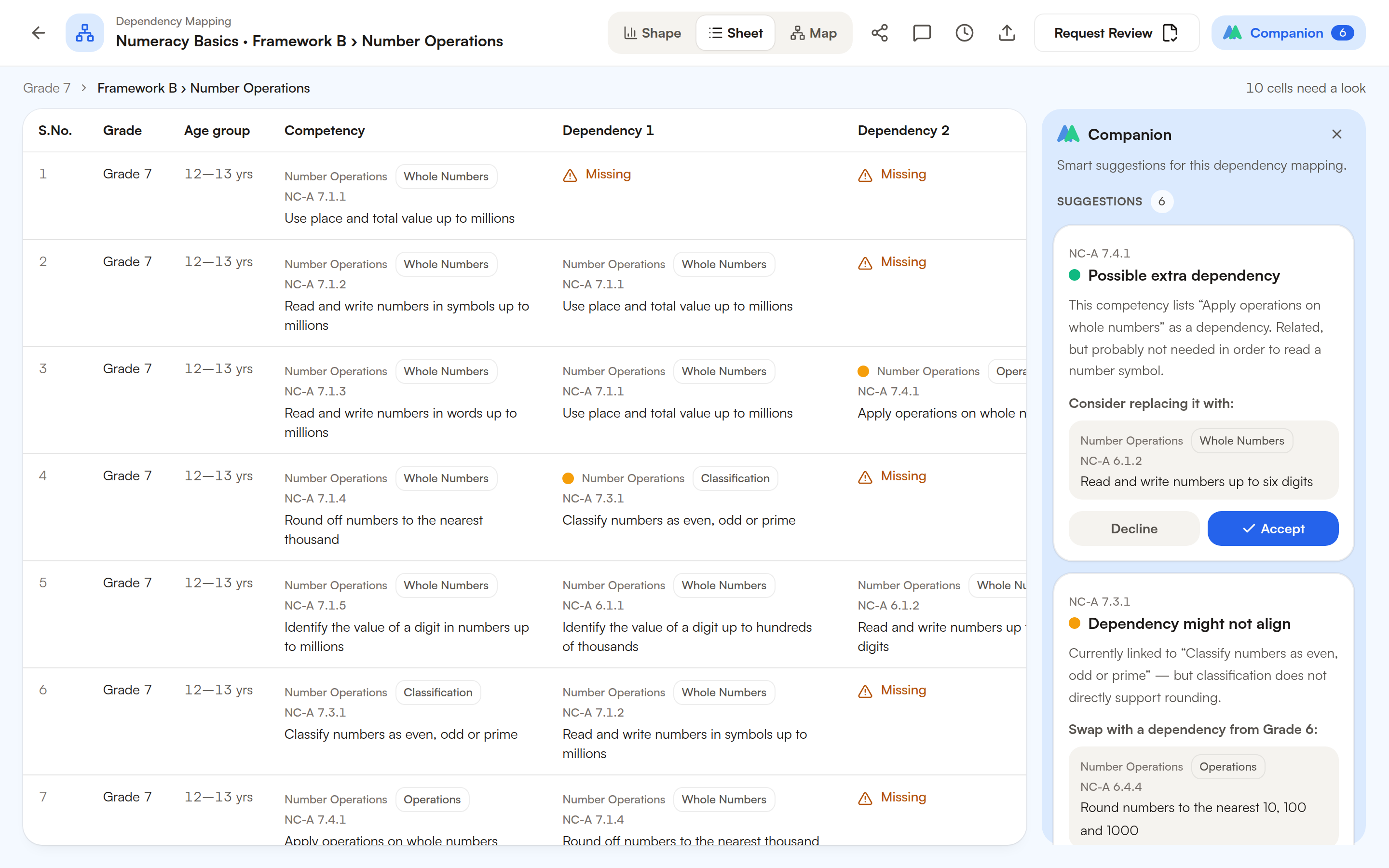Click the Dependency 1 column header

point(608,130)
